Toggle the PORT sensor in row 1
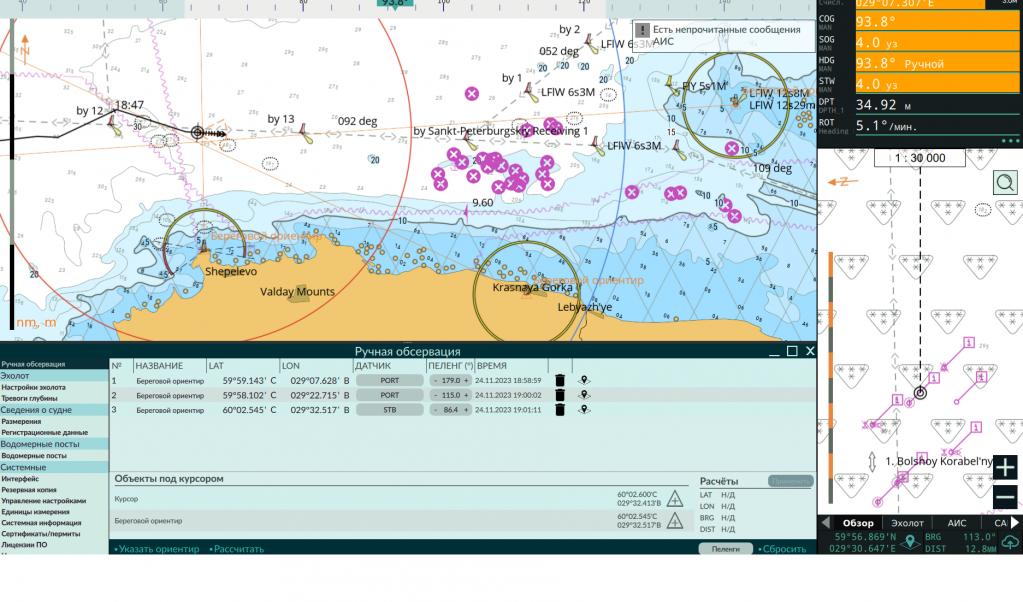 tap(389, 380)
